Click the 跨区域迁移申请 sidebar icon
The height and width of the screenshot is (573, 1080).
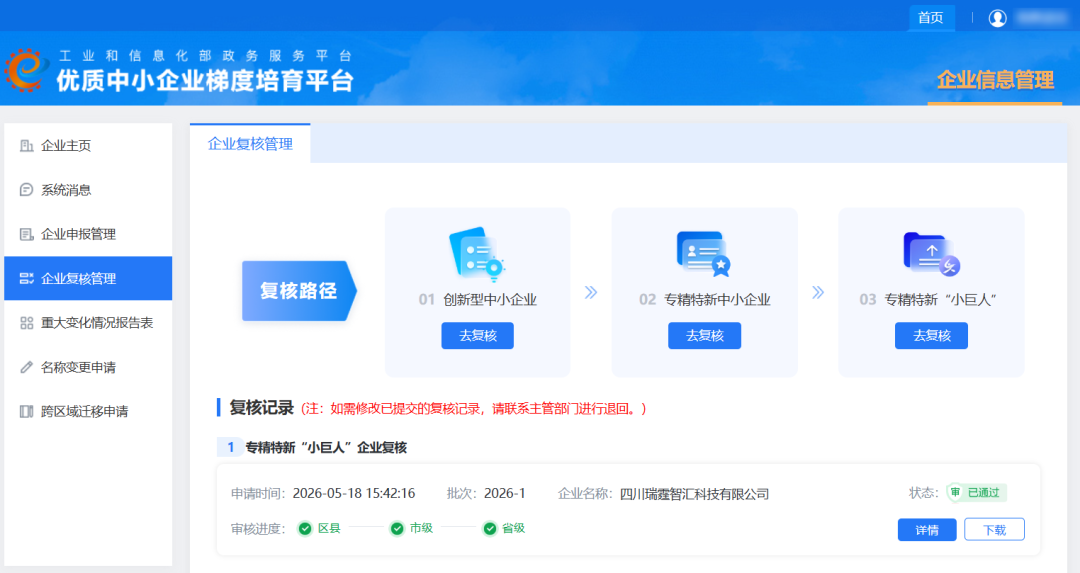pos(26,411)
